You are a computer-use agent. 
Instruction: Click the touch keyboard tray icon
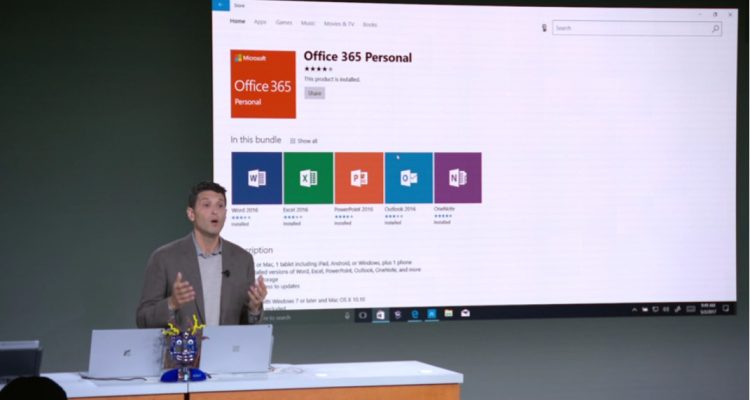[x=690, y=309]
